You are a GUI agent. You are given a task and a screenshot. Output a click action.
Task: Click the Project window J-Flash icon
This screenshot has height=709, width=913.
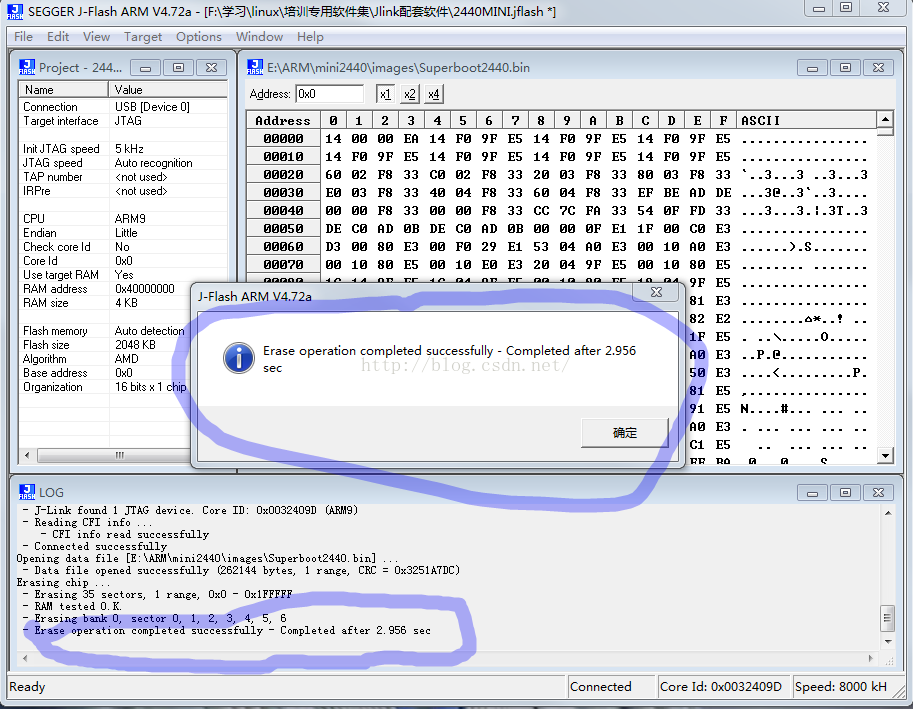click(x=27, y=67)
